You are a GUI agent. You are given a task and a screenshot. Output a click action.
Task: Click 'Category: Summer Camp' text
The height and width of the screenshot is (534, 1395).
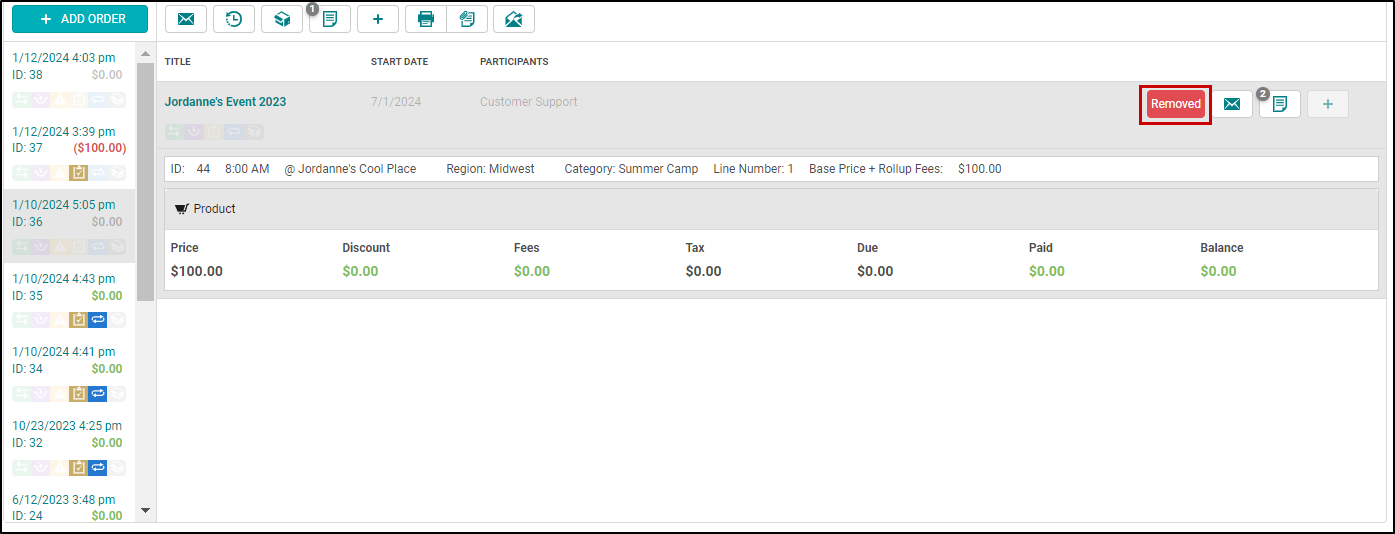631,169
